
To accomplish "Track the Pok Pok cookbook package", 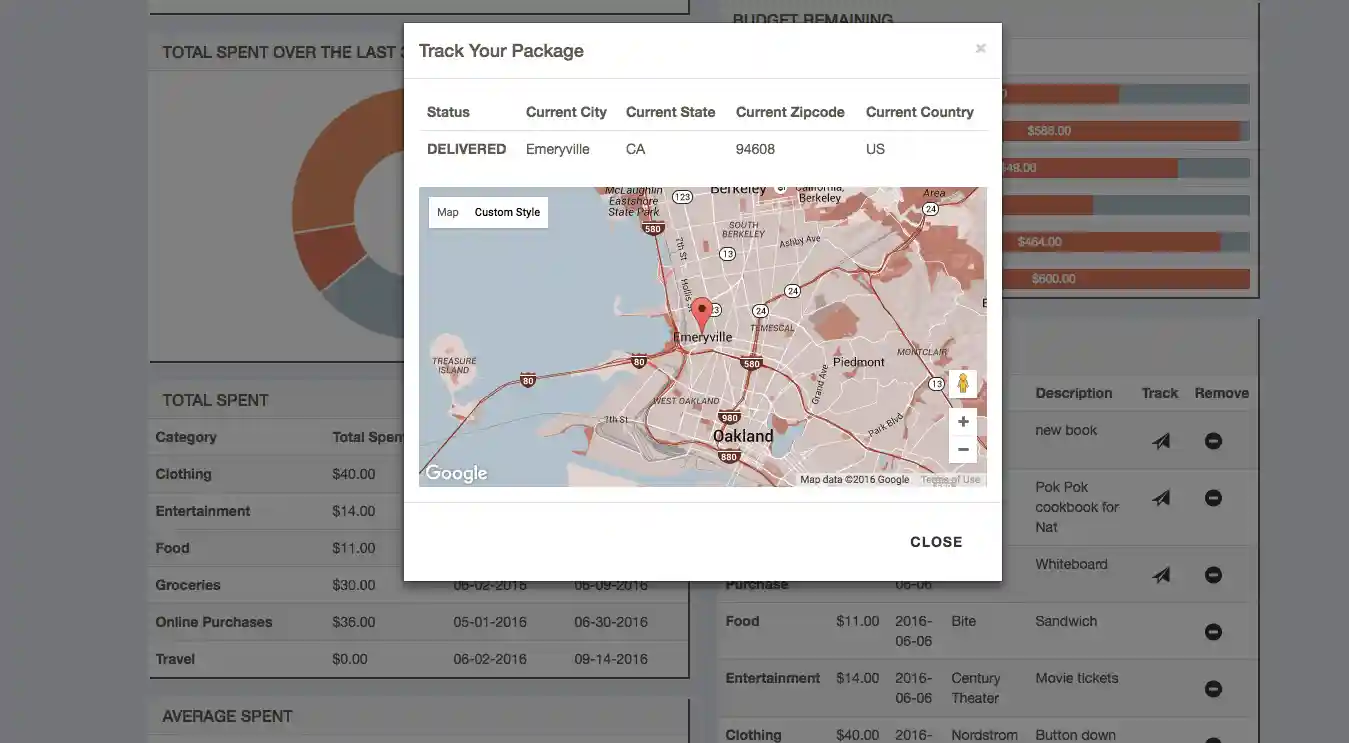I will tap(1160, 498).
